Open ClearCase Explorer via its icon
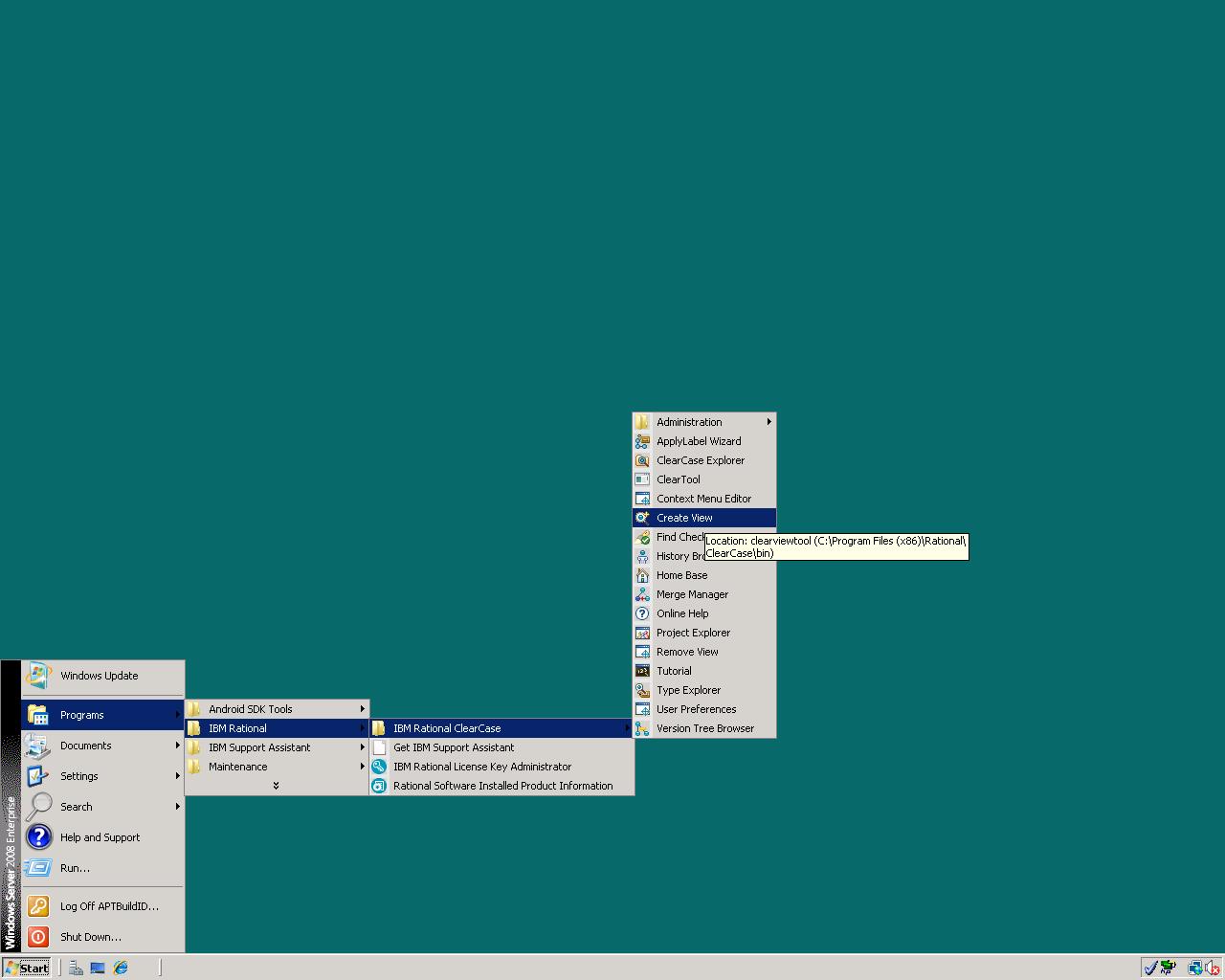1225x980 pixels. [x=642, y=460]
